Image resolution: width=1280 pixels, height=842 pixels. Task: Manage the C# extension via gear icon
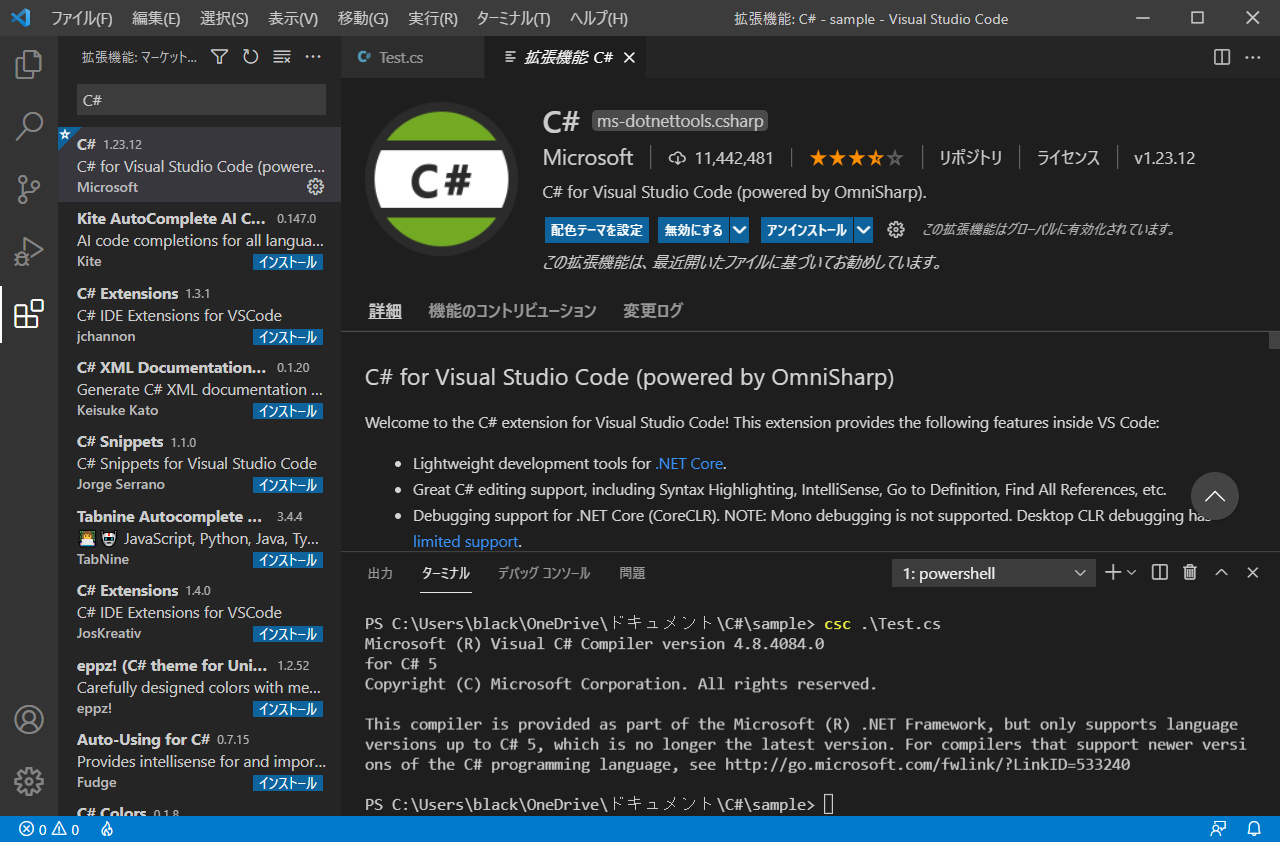(896, 229)
